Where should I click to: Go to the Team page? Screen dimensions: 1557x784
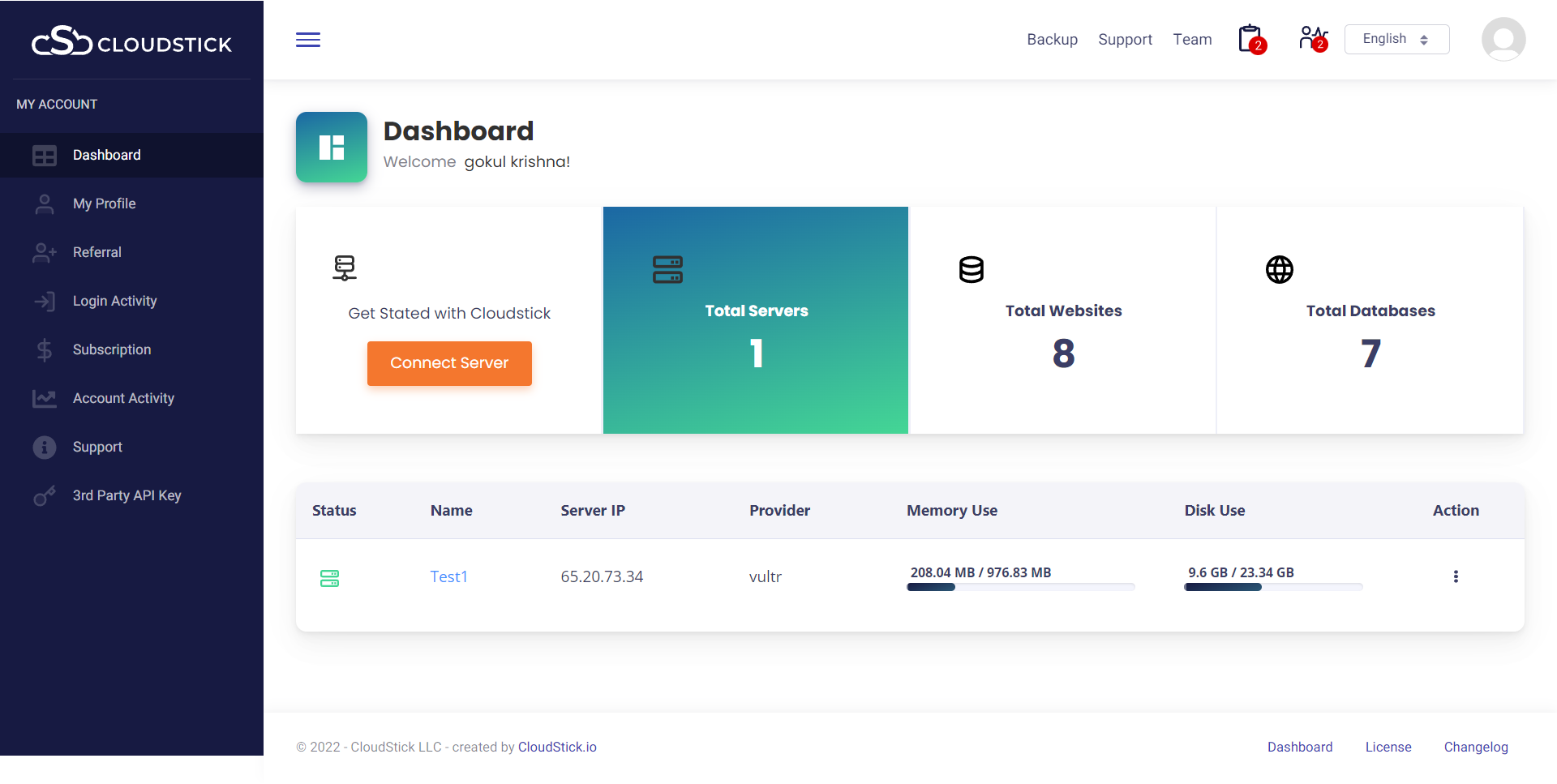click(x=1192, y=39)
